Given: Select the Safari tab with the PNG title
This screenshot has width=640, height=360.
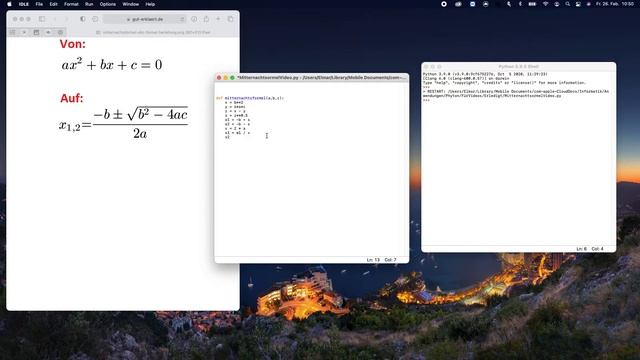Looking at the screenshot, I should (153, 32).
